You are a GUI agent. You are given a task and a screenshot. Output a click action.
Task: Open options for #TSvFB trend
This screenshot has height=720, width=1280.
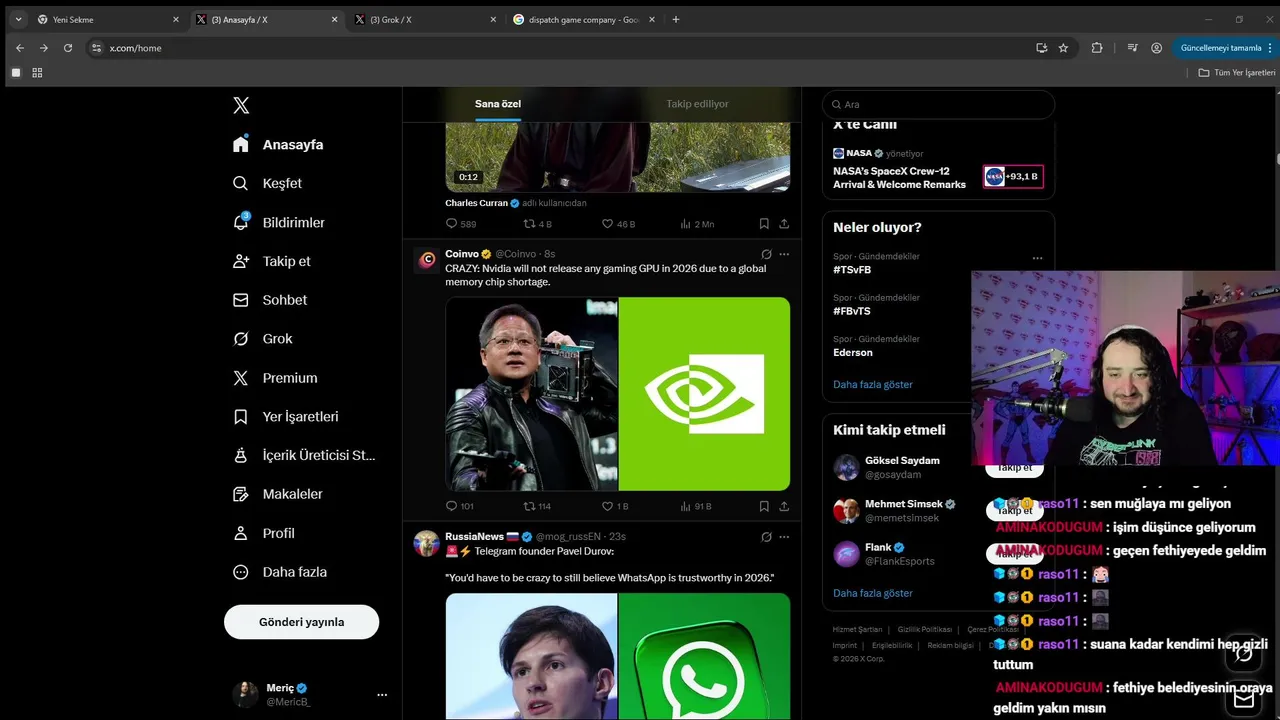1037,258
